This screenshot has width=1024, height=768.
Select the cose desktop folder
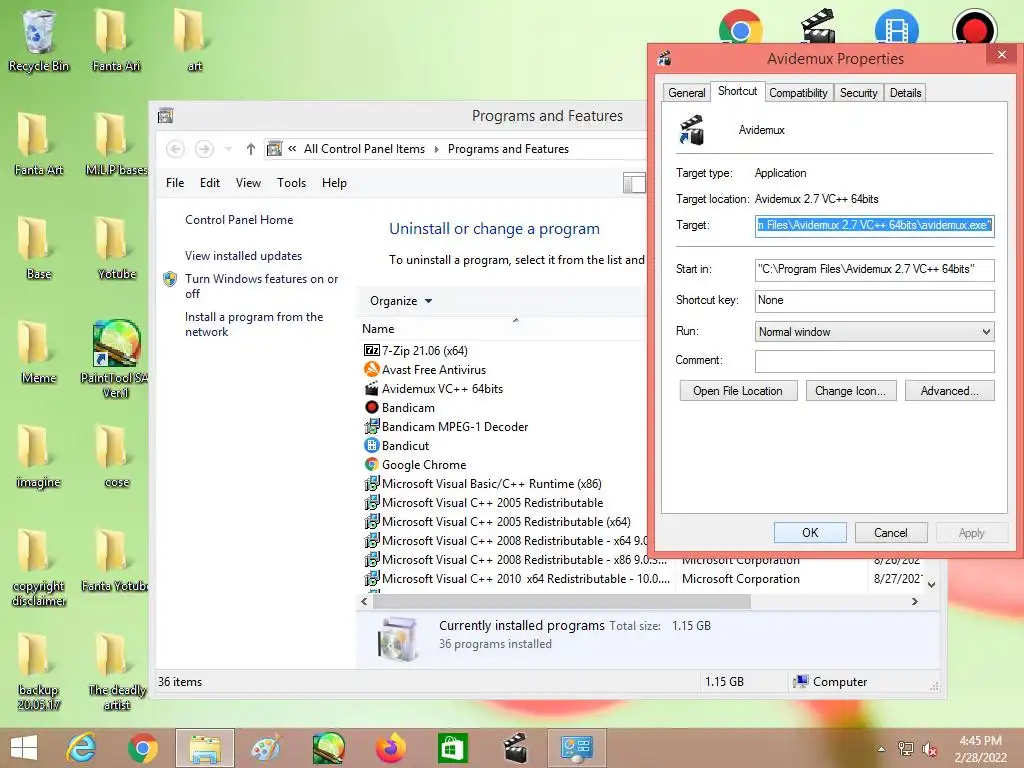click(116, 456)
